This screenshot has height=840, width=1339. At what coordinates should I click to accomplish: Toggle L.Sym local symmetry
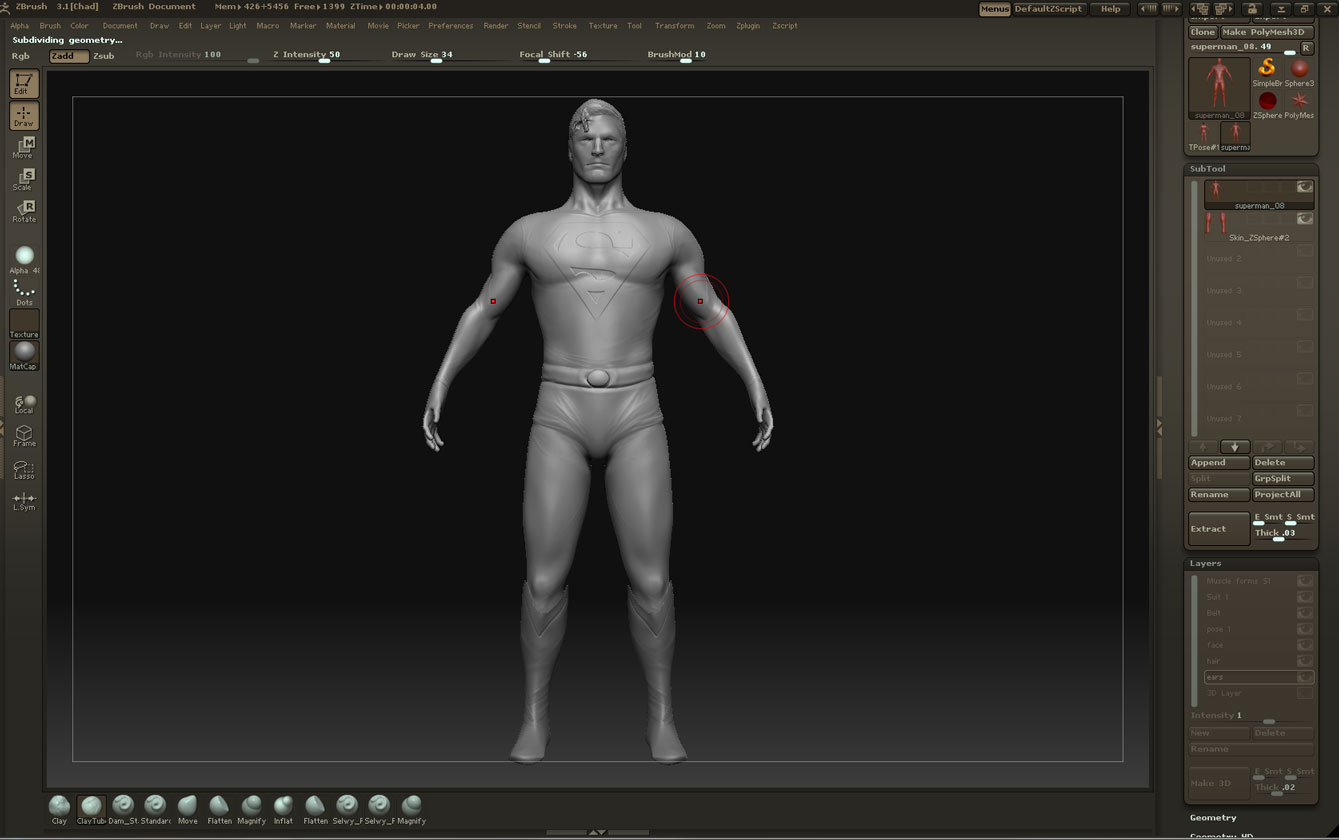[x=24, y=500]
